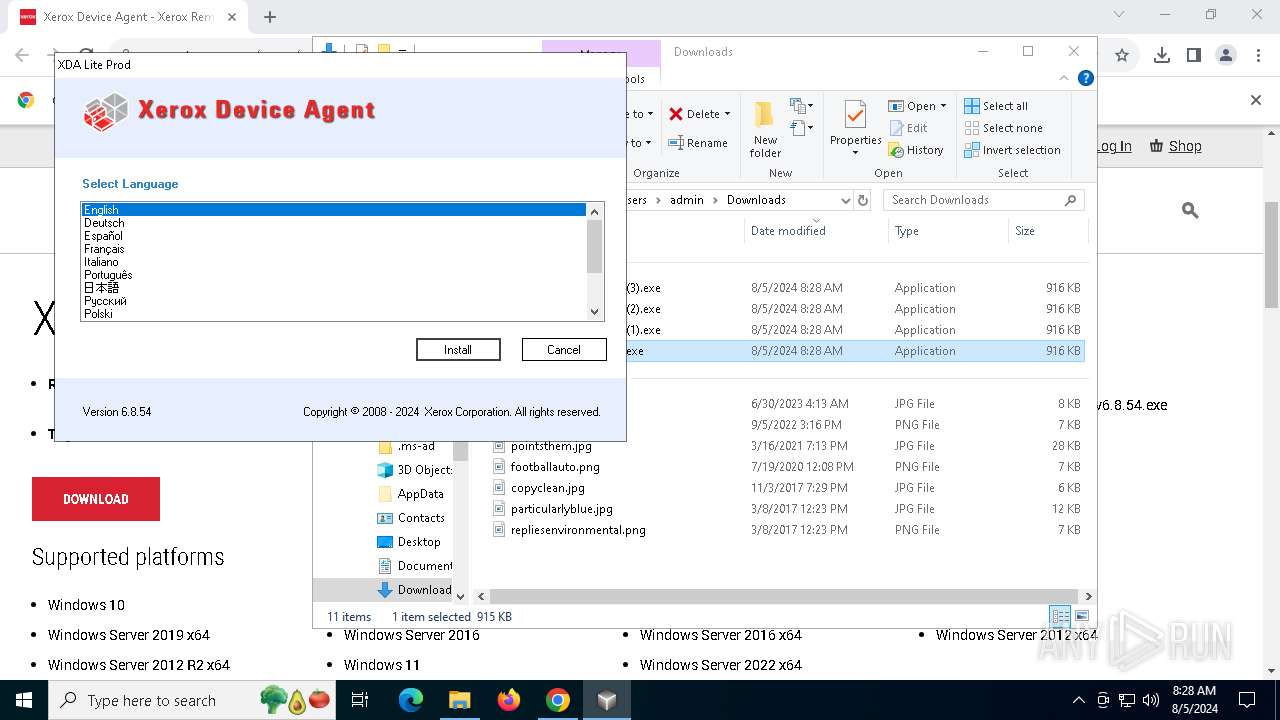Click Select none in Explorer ribbon
This screenshot has width=1280, height=720.
tap(1003, 128)
